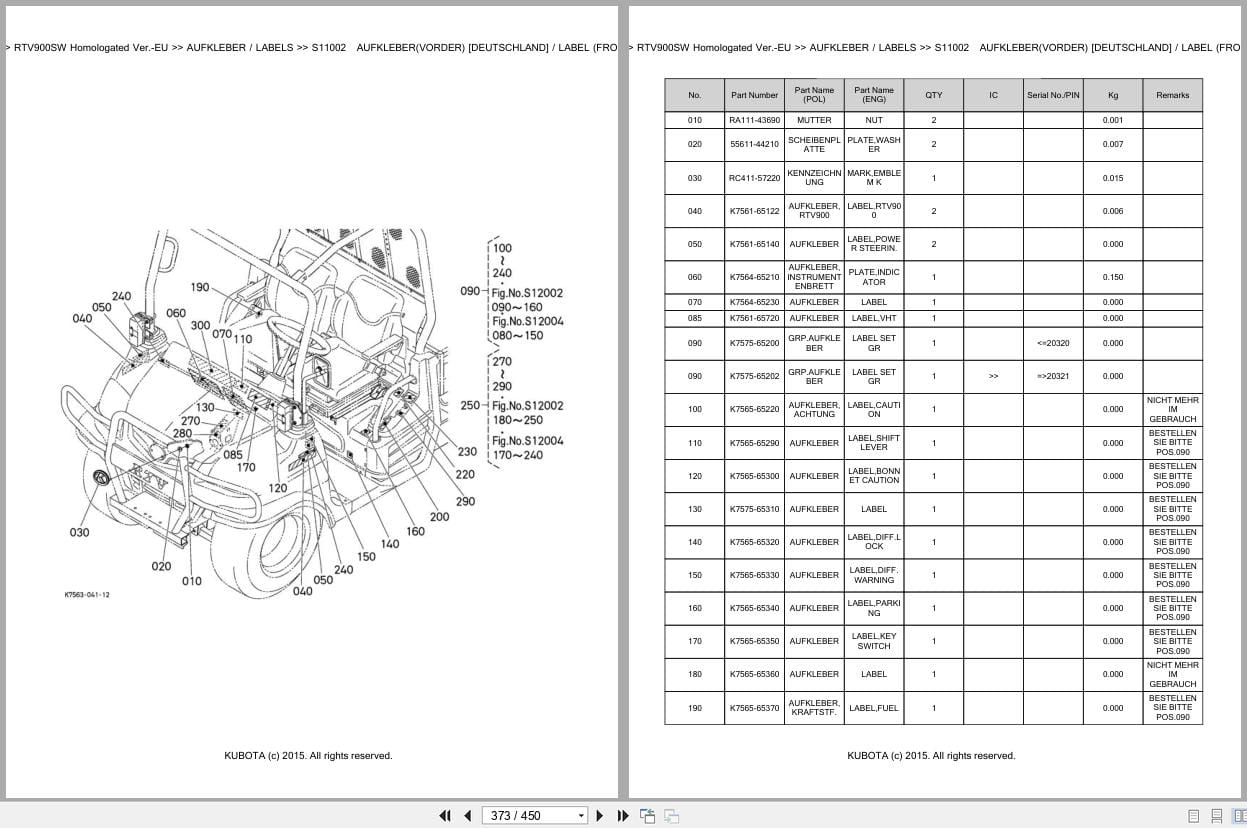Switch to continuous page view
Image resolution: width=1247 pixels, height=828 pixels.
coord(1216,816)
